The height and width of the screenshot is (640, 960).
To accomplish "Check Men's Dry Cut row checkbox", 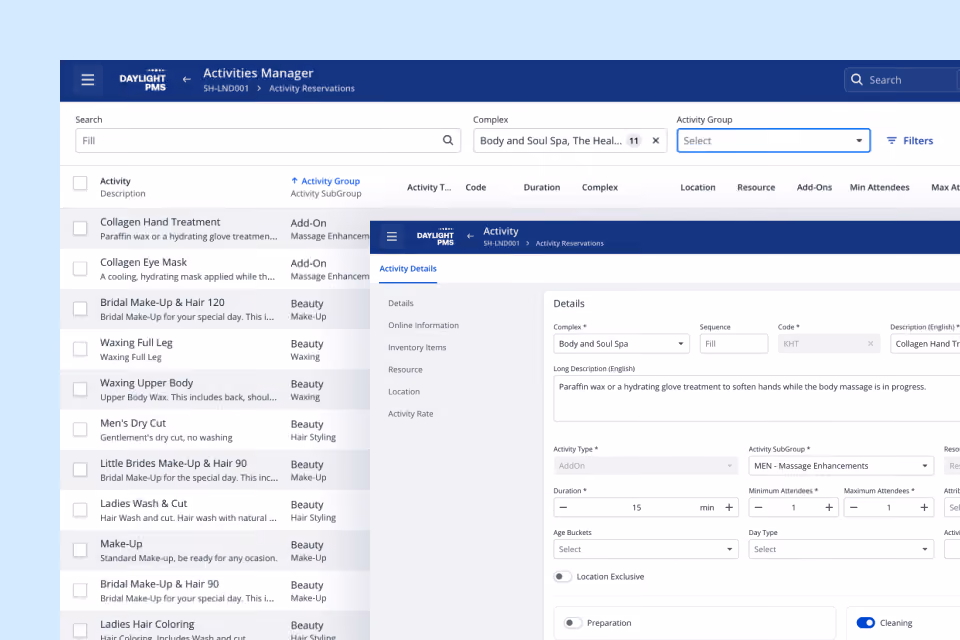I will (x=80, y=429).
